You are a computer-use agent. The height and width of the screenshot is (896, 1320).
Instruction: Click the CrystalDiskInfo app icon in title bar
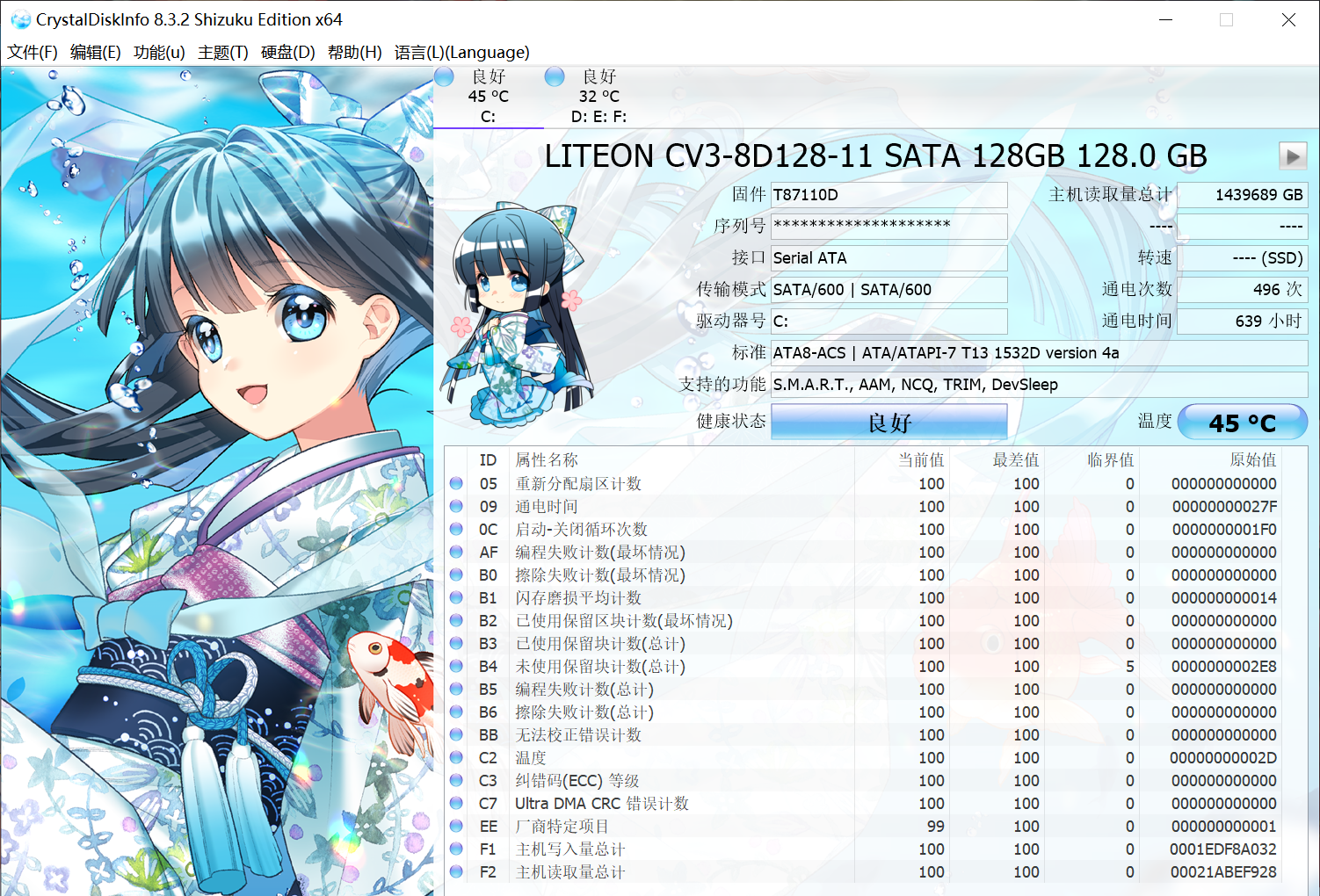(19, 19)
